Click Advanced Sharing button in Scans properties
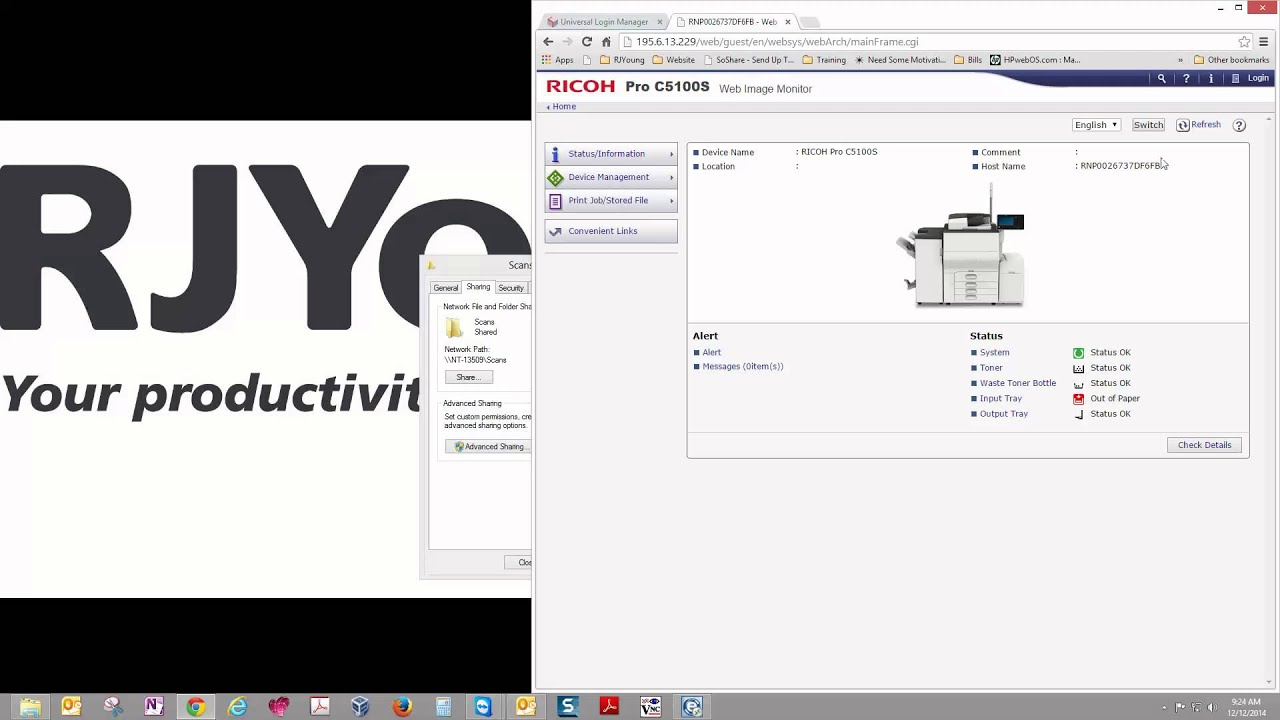 (488, 447)
